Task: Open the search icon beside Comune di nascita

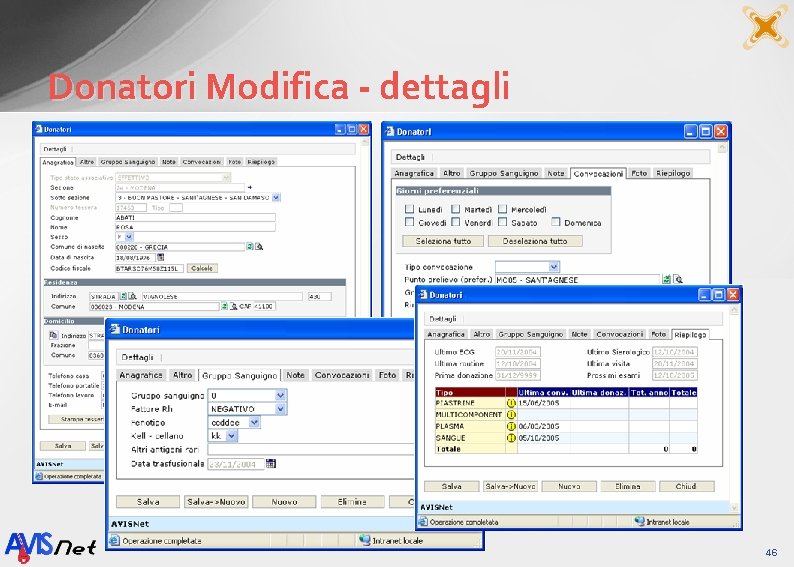Action: pyautogui.click(x=259, y=247)
